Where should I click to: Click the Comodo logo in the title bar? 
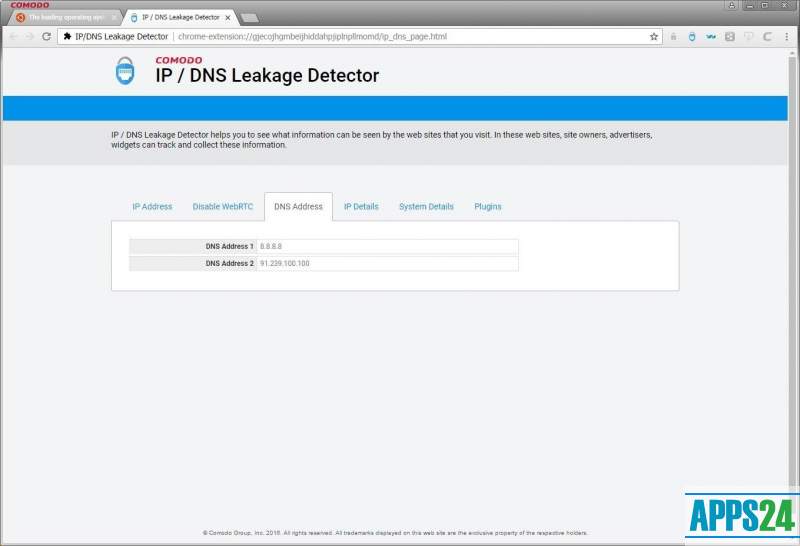tap(30, 5)
